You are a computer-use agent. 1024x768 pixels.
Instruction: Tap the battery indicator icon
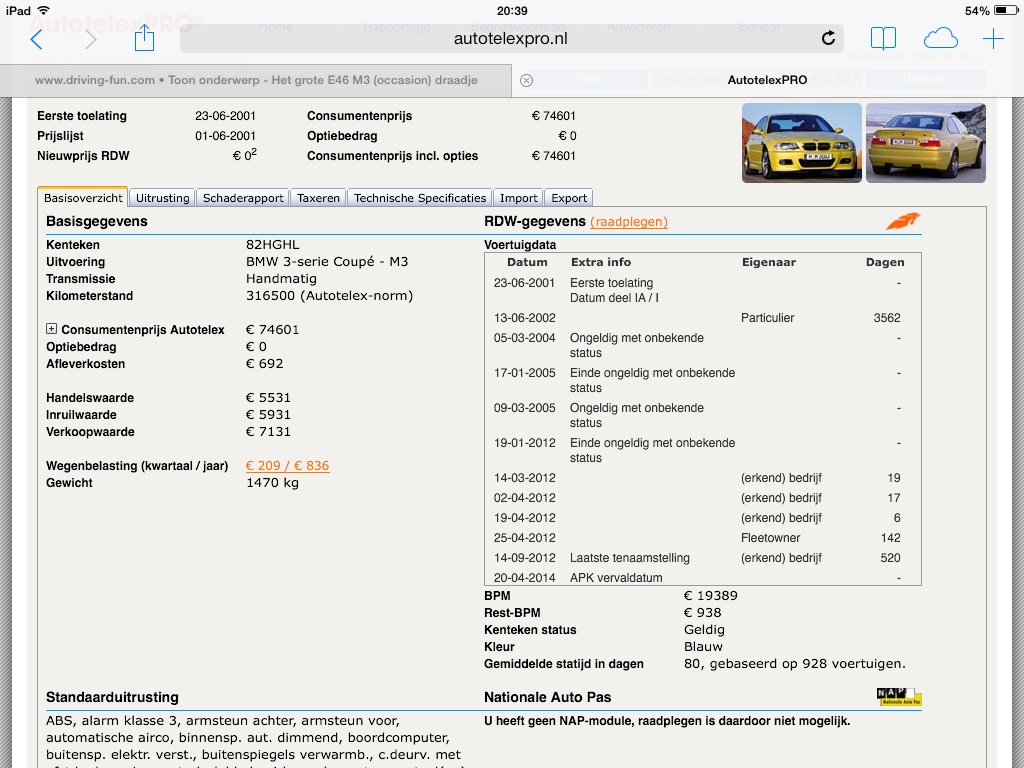1006,10
